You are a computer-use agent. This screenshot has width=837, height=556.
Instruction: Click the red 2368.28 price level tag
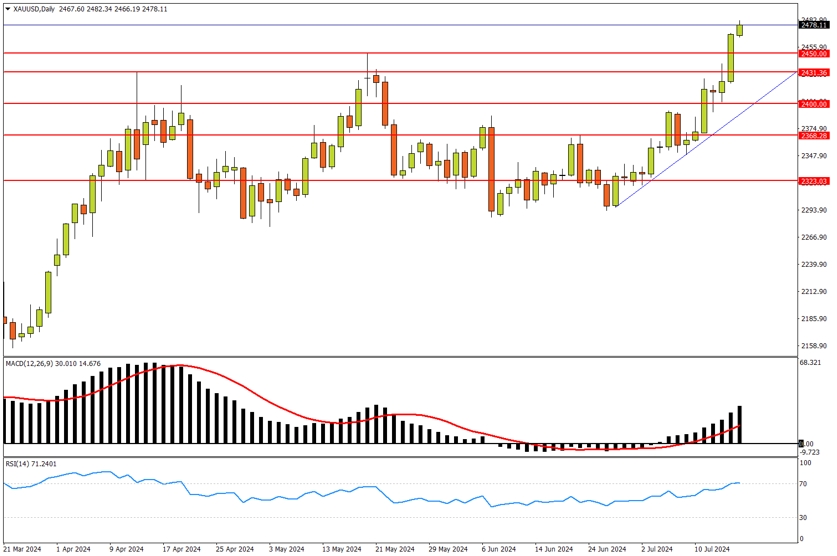814,135
